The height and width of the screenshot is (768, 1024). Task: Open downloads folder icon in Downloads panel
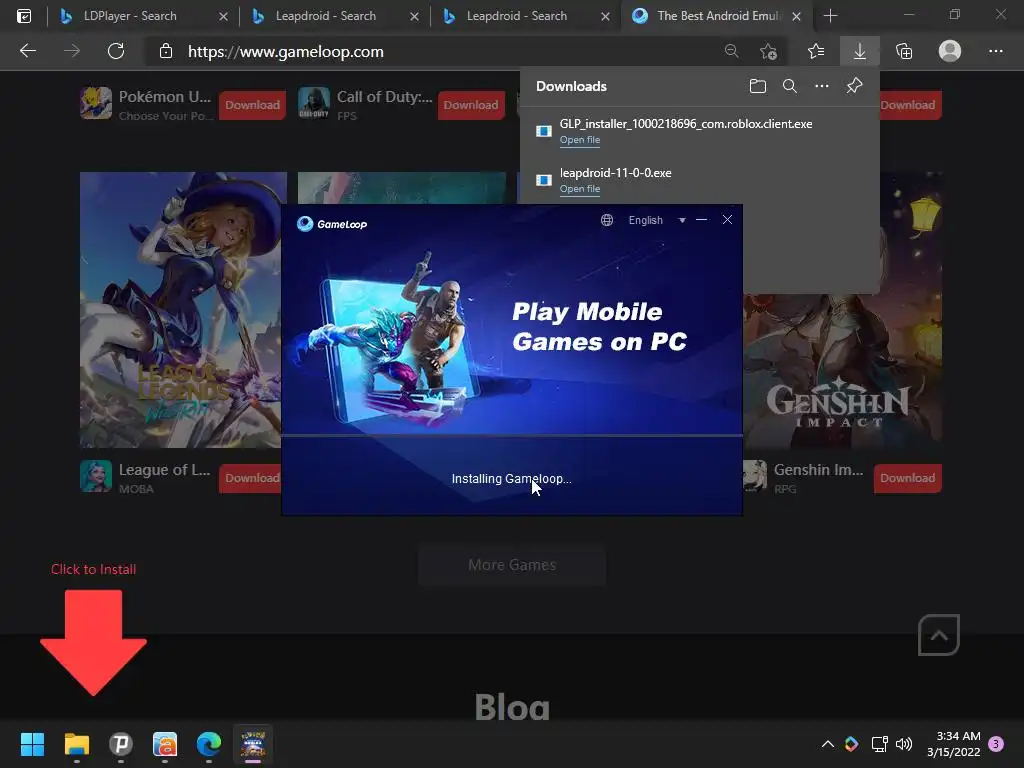click(x=758, y=86)
